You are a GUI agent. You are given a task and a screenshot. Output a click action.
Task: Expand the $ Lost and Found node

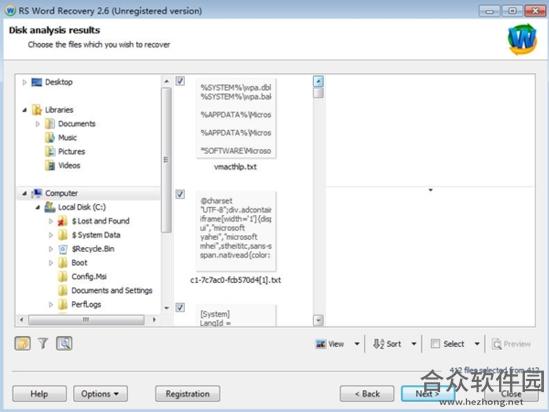51,221
